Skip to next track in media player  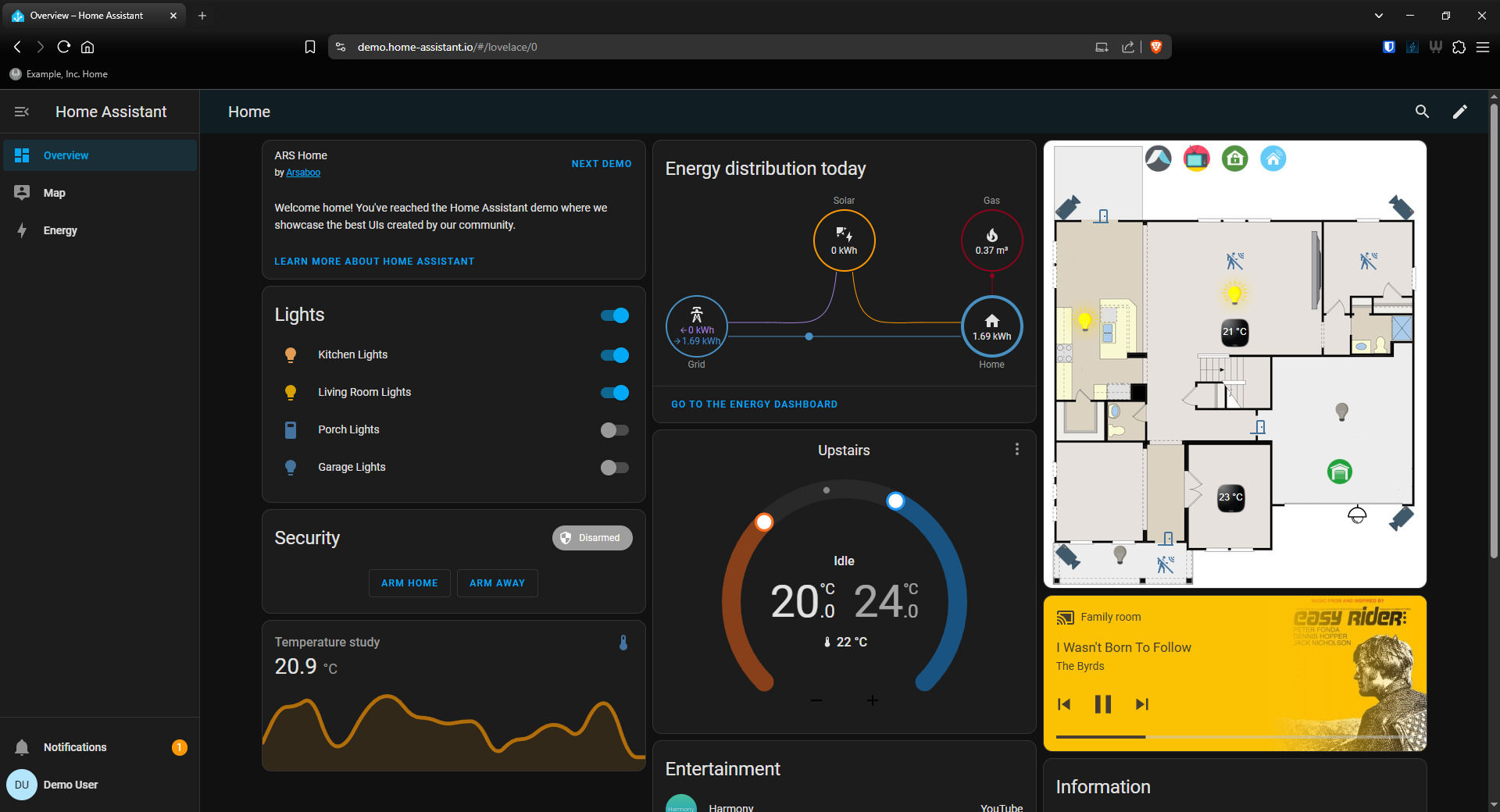pos(1141,704)
